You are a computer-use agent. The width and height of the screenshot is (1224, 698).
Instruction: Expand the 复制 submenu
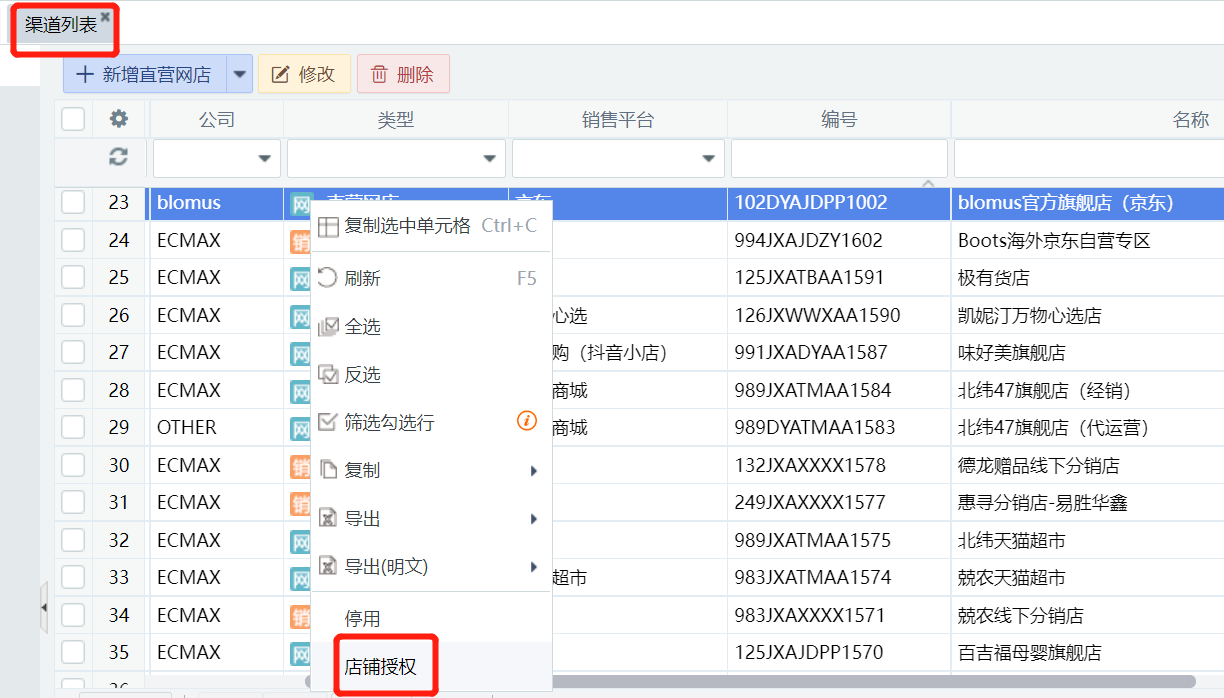click(x=431, y=470)
